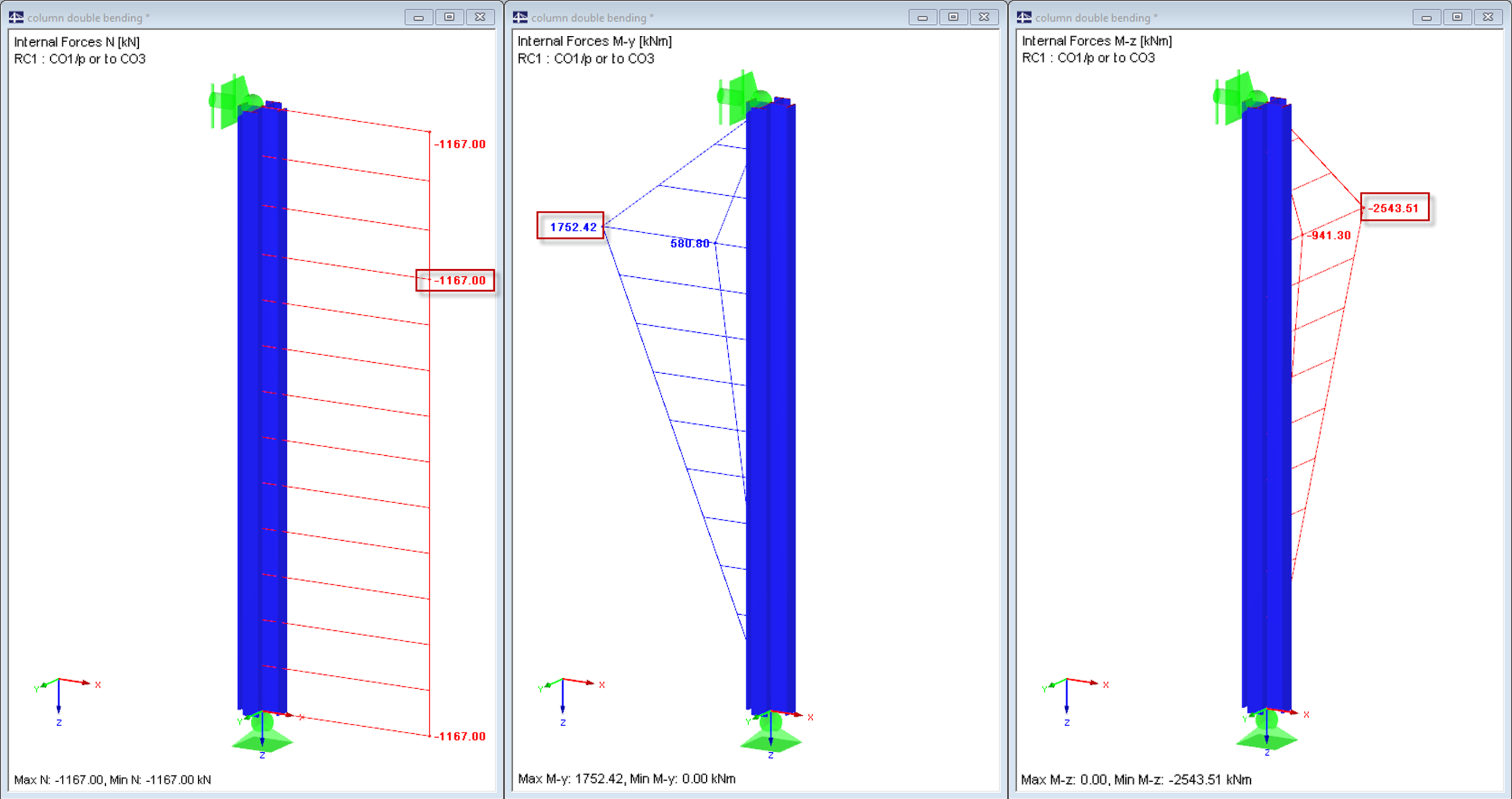The image size is (1512, 799).
Task: Click app icon in M-y forces window title
Action: (520, 17)
